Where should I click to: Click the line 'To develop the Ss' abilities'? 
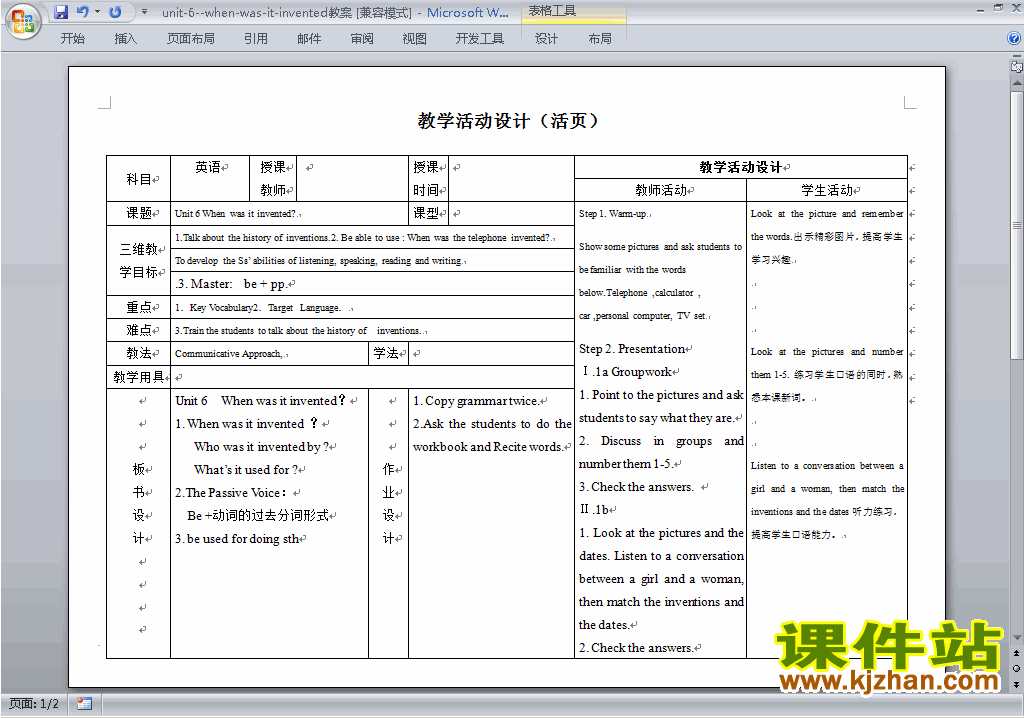pyautogui.click(x=320, y=261)
